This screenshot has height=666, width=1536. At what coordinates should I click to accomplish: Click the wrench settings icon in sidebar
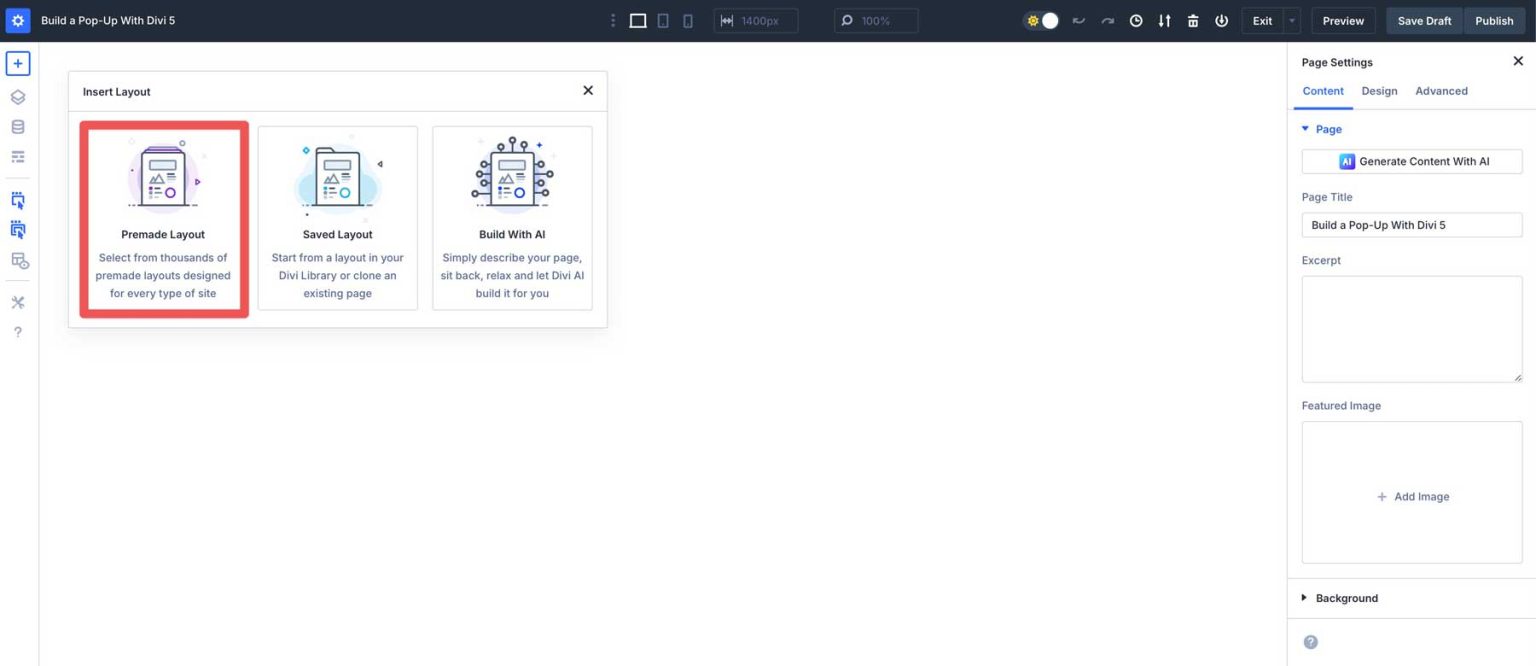point(17,301)
